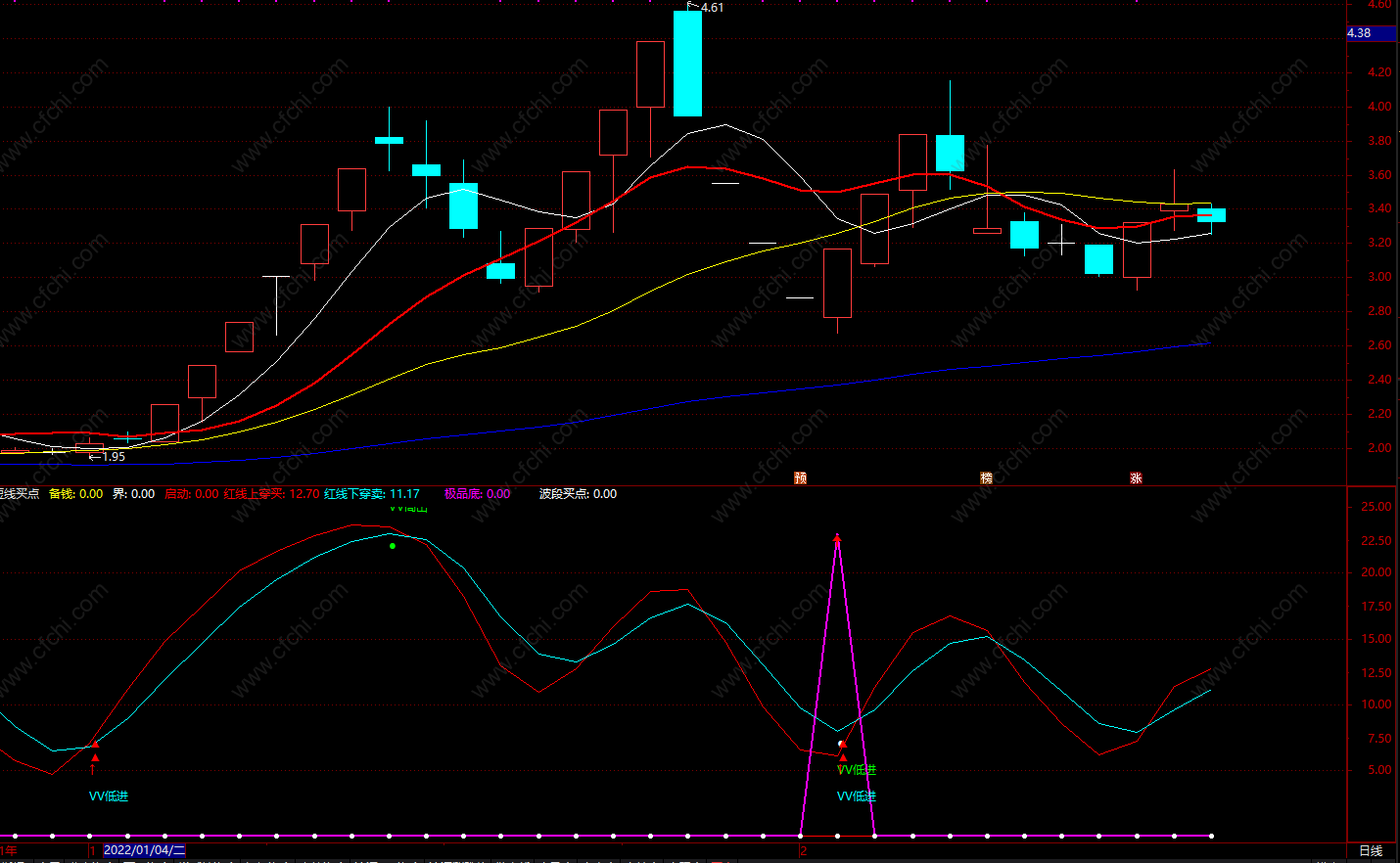The height and width of the screenshot is (863, 1400).
Task: Click 红线下穿卖 11.17 value
Action: click(372, 494)
